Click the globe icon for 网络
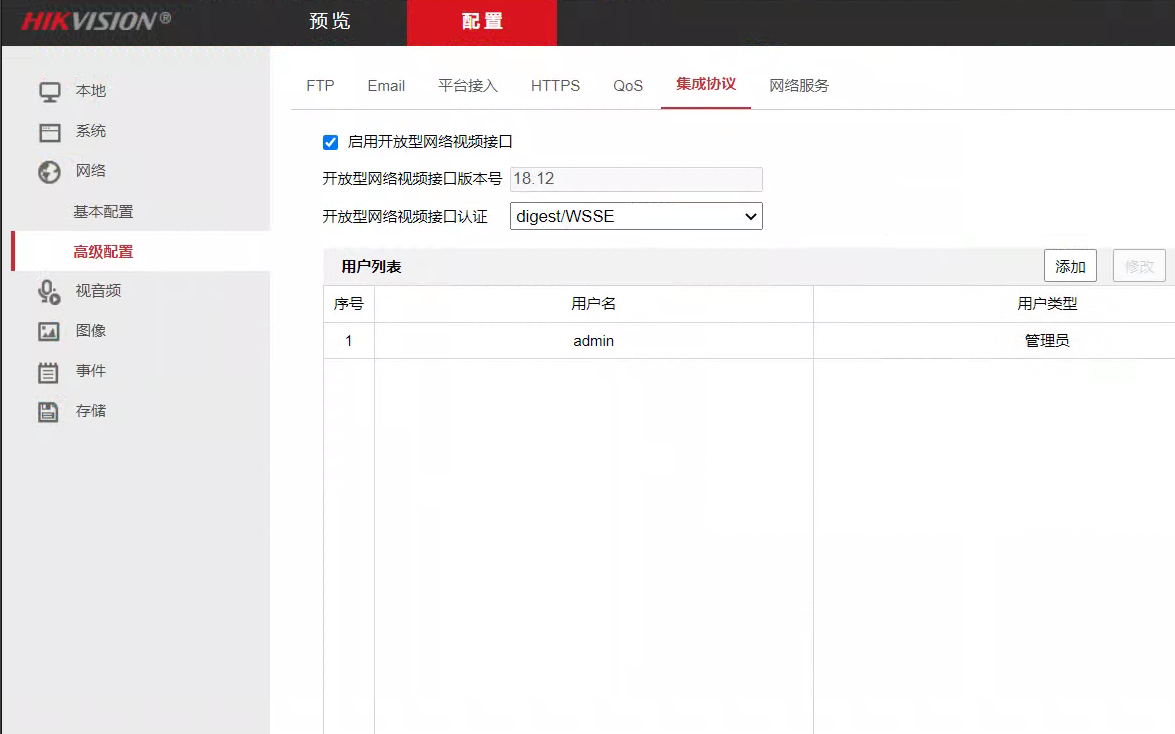 click(49, 172)
